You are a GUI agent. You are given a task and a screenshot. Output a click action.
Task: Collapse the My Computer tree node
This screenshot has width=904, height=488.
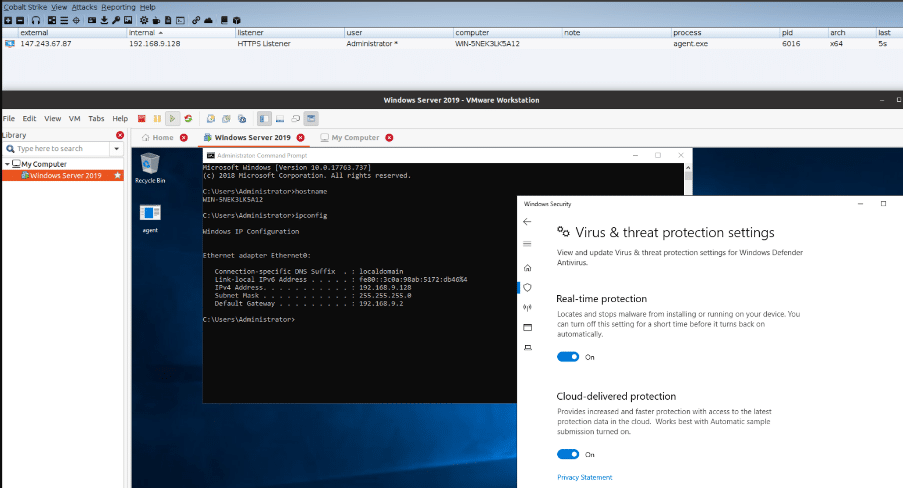[6, 164]
